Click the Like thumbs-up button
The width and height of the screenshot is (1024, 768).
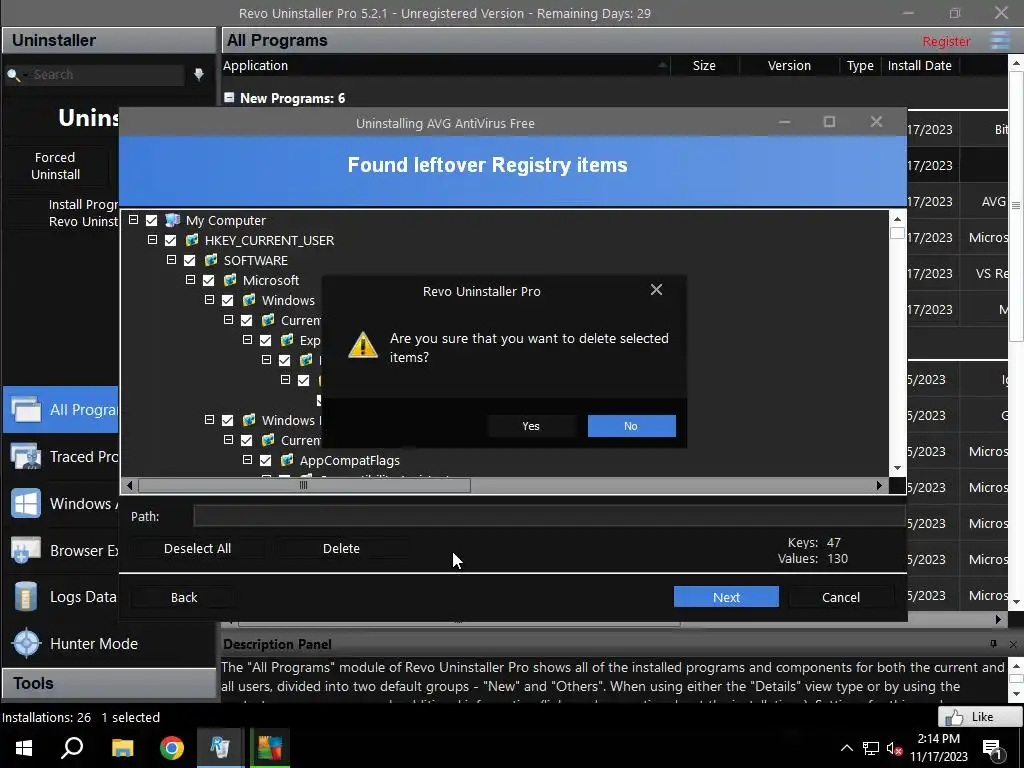tap(980, 717)
